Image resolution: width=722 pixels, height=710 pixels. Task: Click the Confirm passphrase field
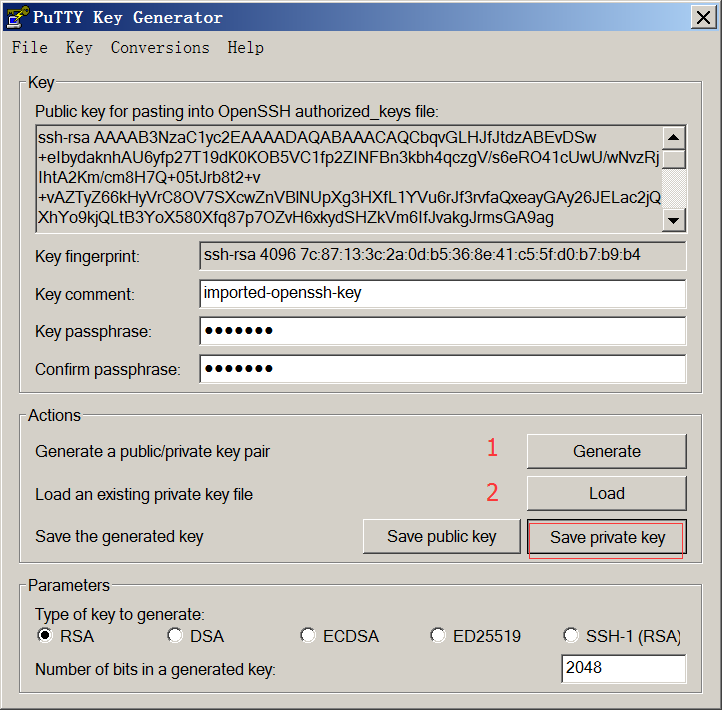tap(443, 368)
